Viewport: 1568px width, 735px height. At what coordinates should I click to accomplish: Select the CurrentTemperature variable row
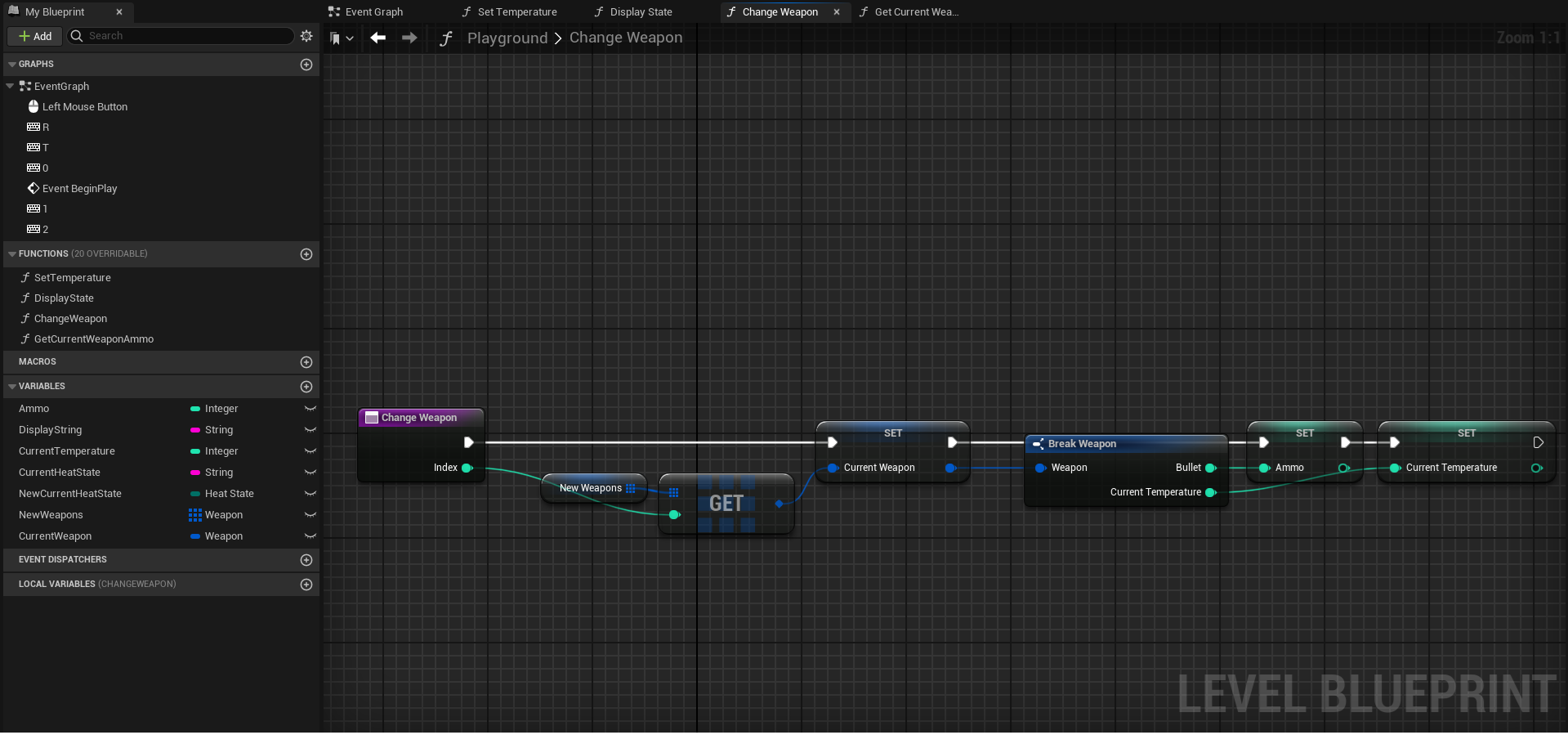tap(161, 451)
